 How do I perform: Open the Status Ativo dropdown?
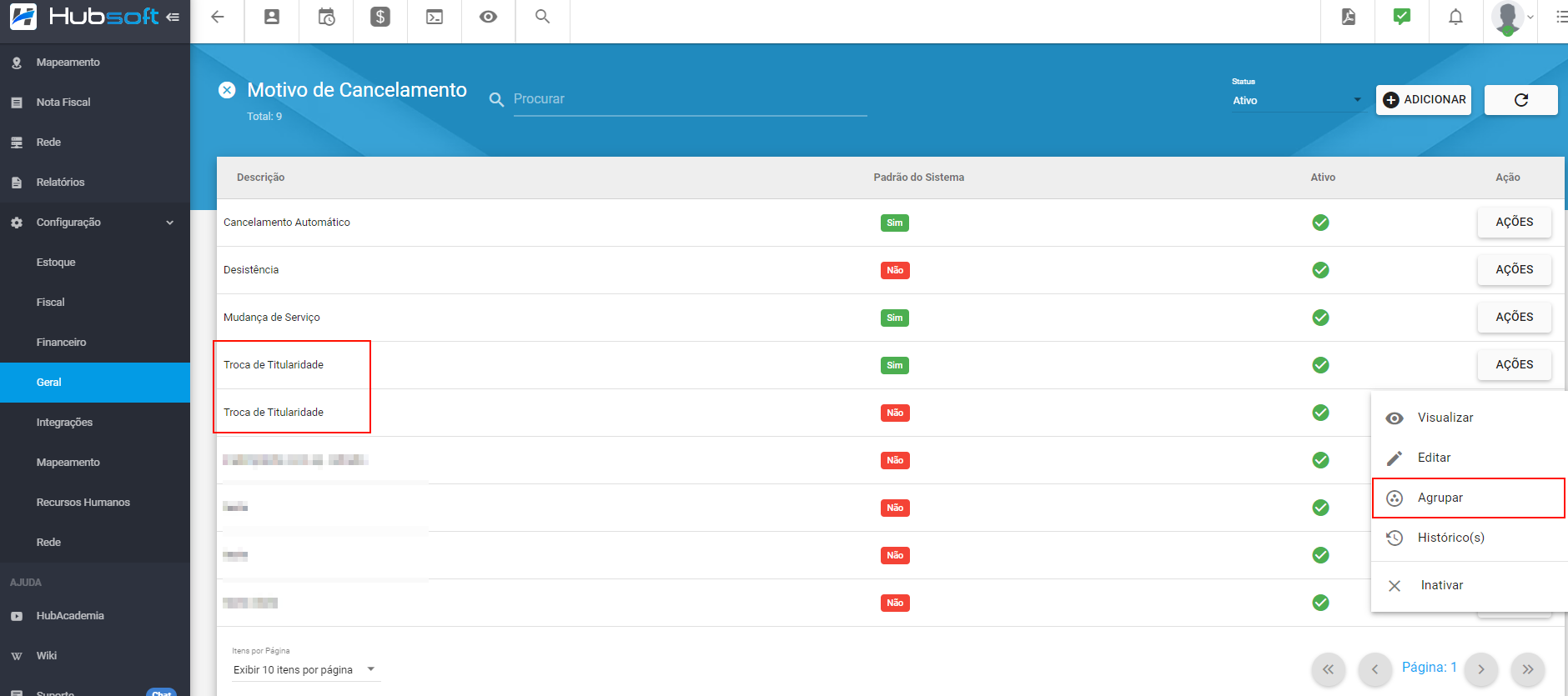click(x=1297, y=100)
